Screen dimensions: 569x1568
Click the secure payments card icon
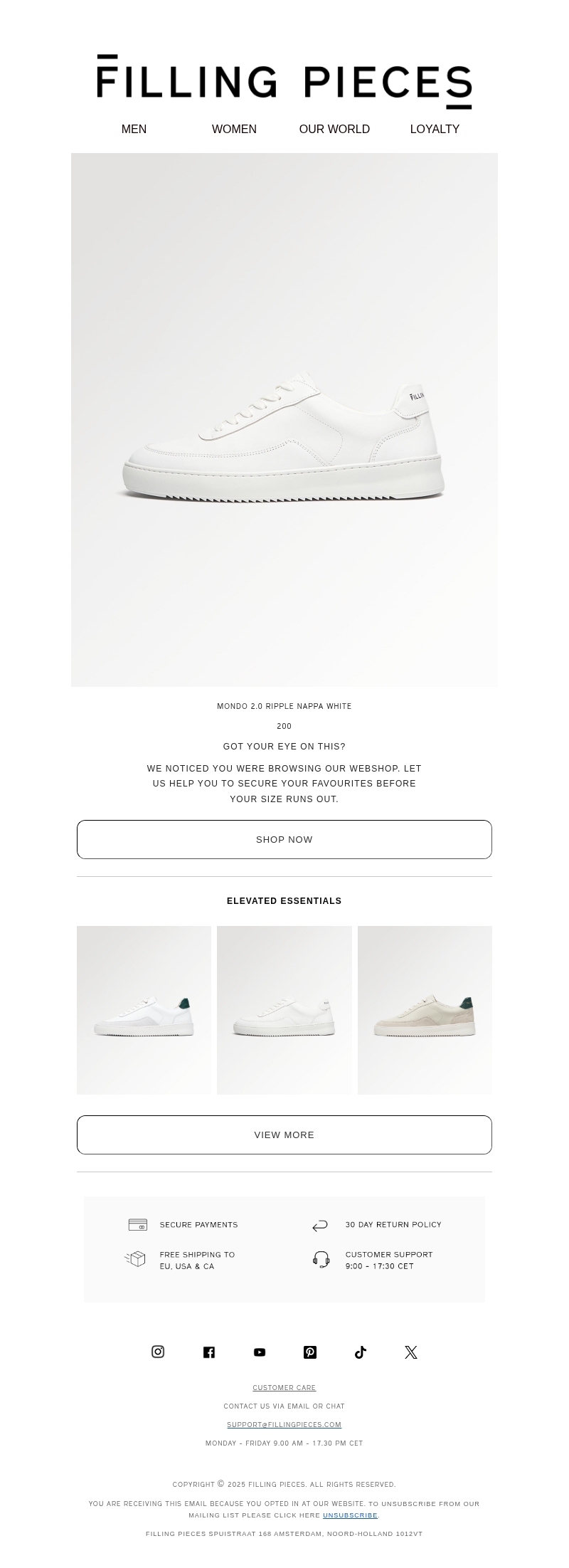[137, 1224]
